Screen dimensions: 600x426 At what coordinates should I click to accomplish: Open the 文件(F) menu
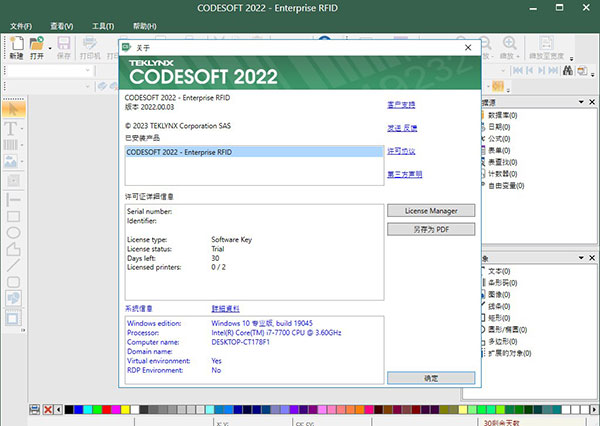19,23
